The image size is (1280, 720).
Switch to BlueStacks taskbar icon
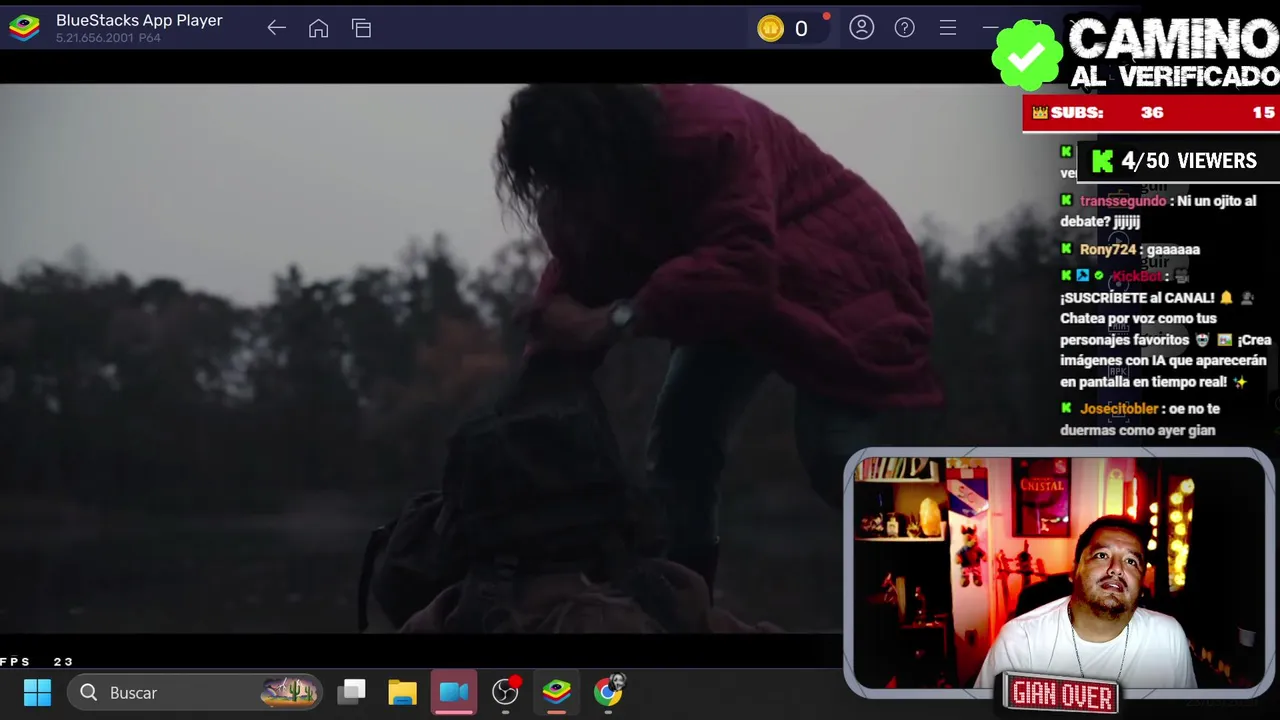557,692
